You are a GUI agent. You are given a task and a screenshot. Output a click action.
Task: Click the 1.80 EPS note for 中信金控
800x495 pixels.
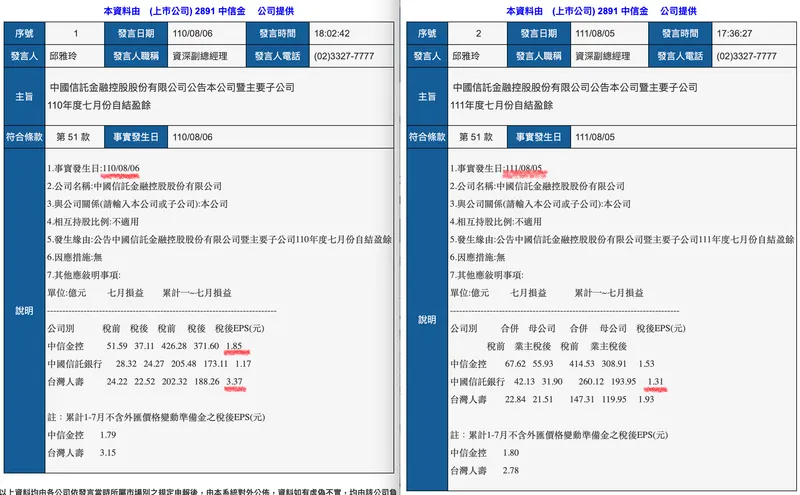click(511, 453)
